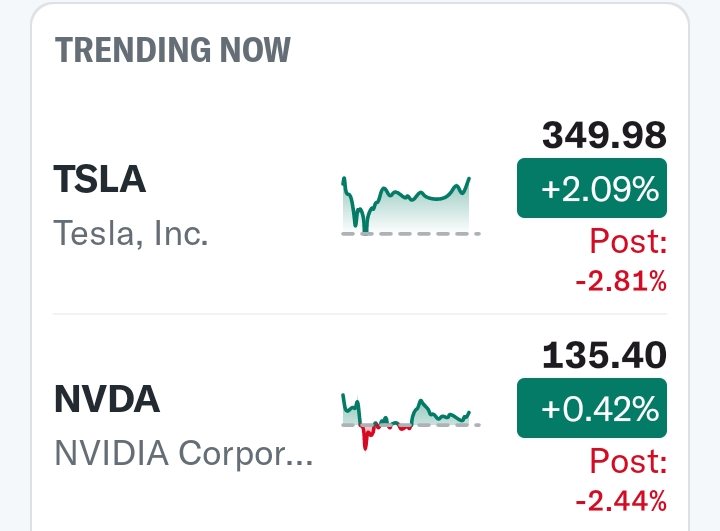Select the -2.81% post-market change value
Viewport: 720px width, 531px height.
(620, 282)
